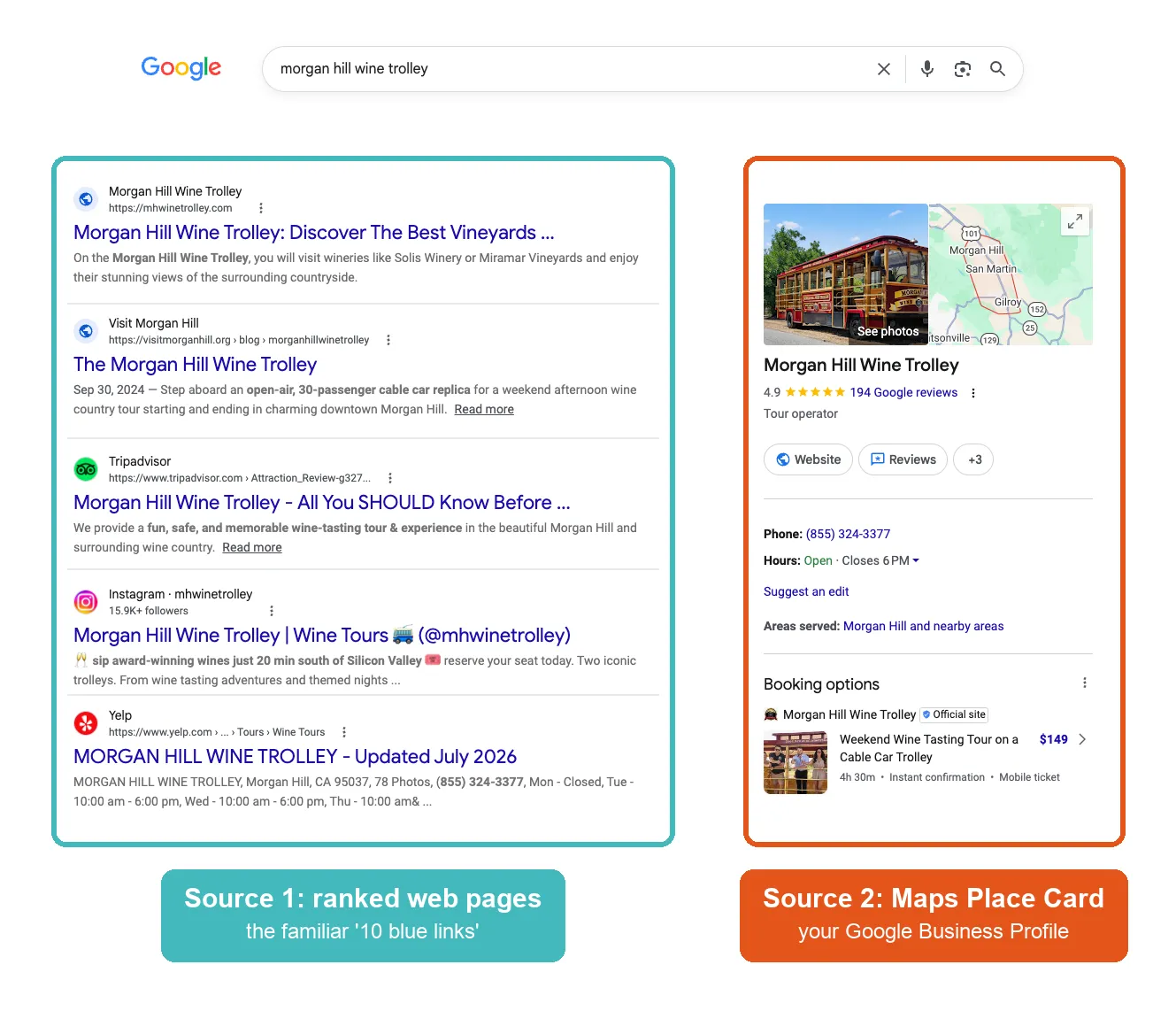Clear the search box with the X icon
Screen dimensions: 1176x1011
[883, 69]
